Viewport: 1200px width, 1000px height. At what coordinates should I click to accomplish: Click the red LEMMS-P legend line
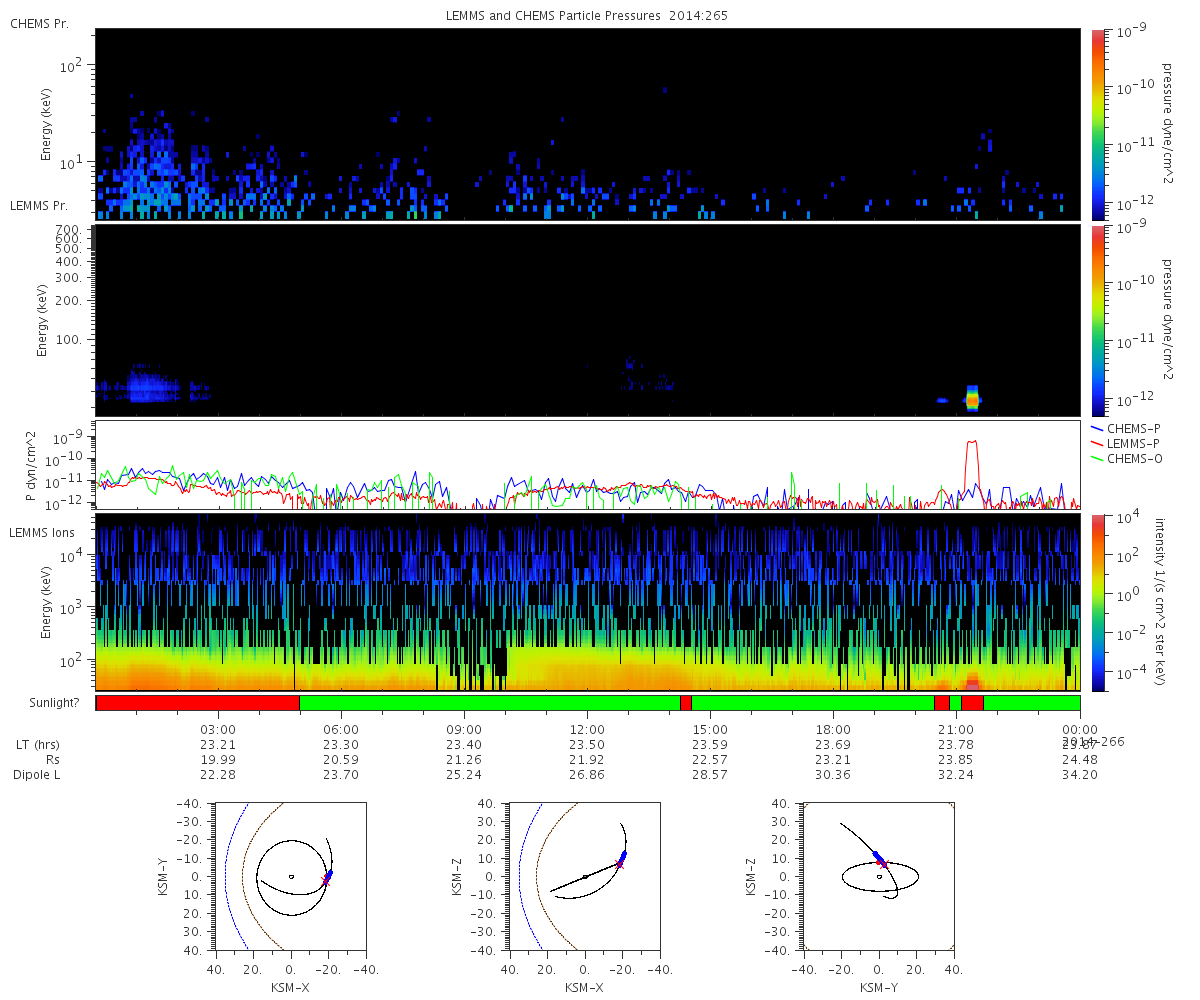[1098, 443]
